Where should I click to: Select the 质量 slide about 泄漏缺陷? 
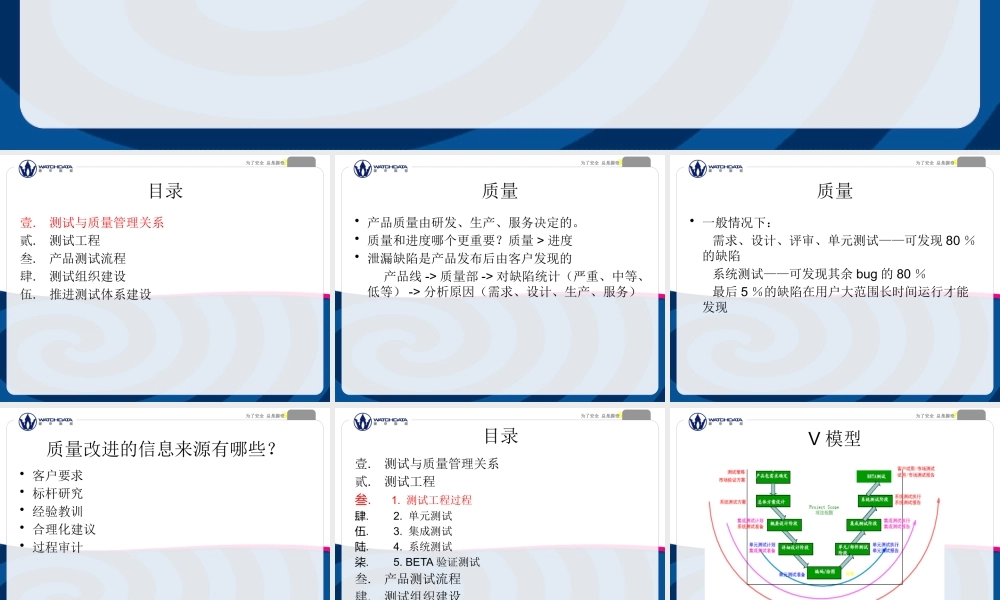[x=500, y=278]
